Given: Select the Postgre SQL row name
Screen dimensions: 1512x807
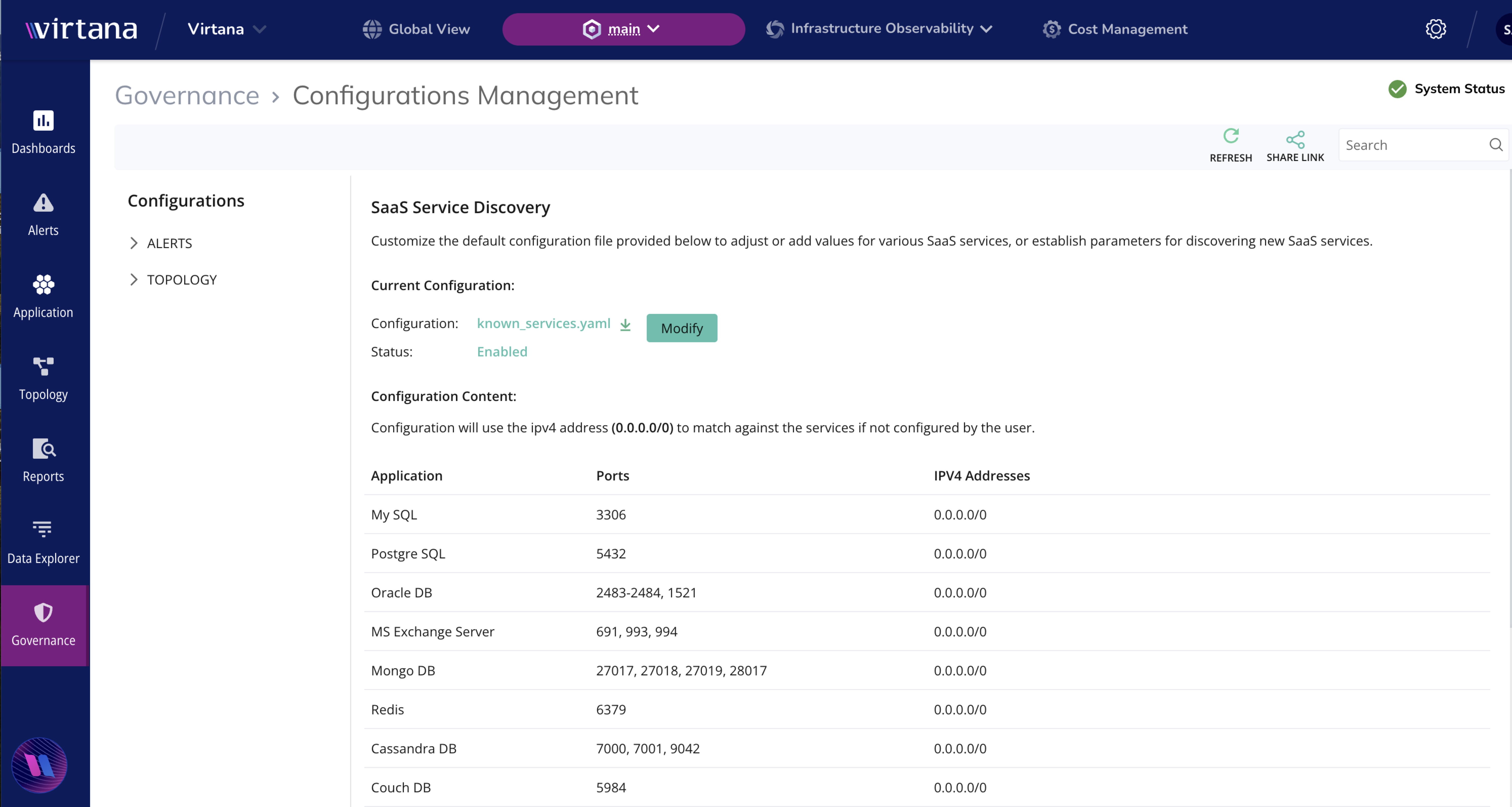Looking at the screenshot, I should pos(408,554).
